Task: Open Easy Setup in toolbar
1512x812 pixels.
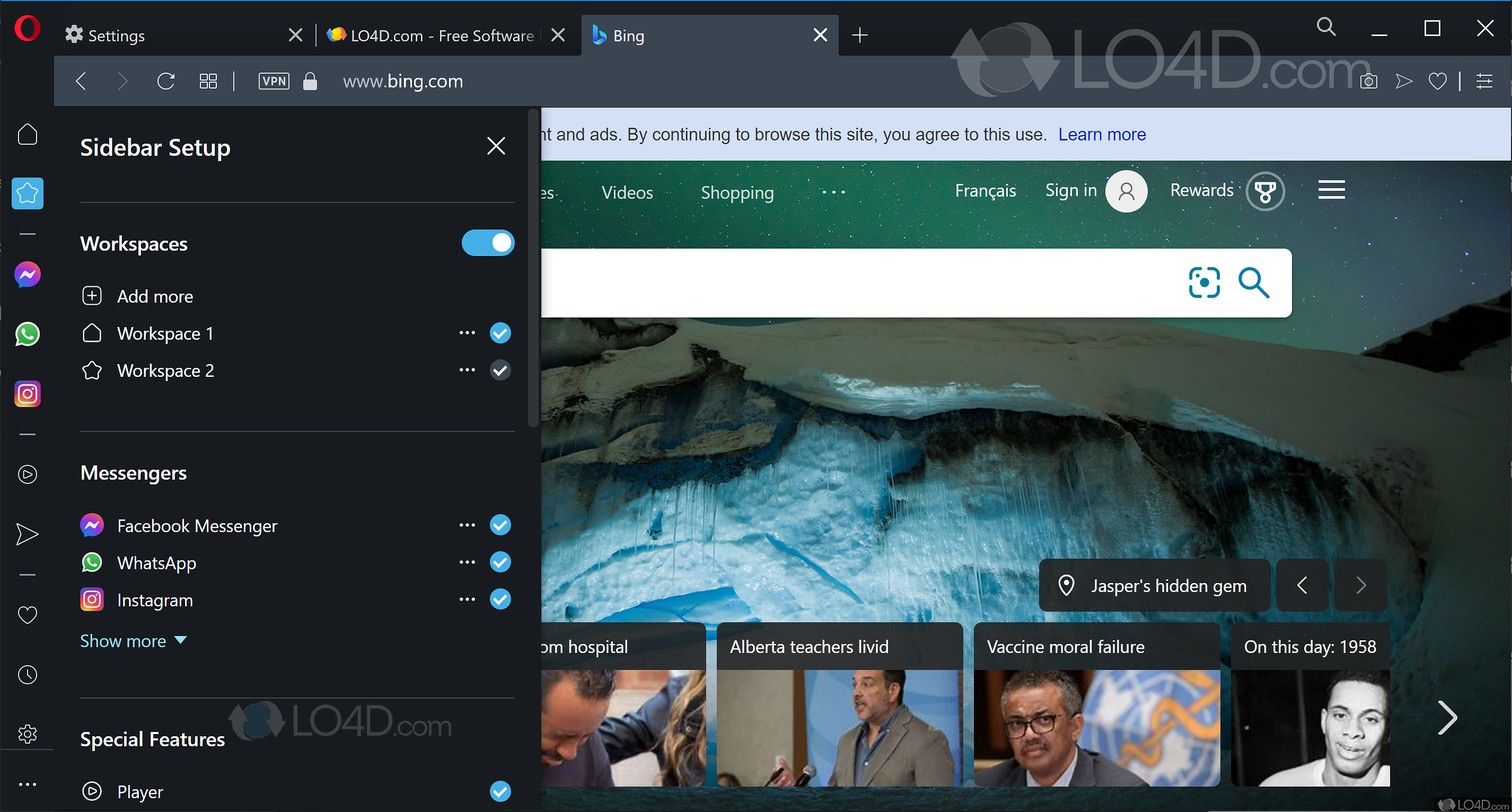Action: click(x=1484, y=81)
